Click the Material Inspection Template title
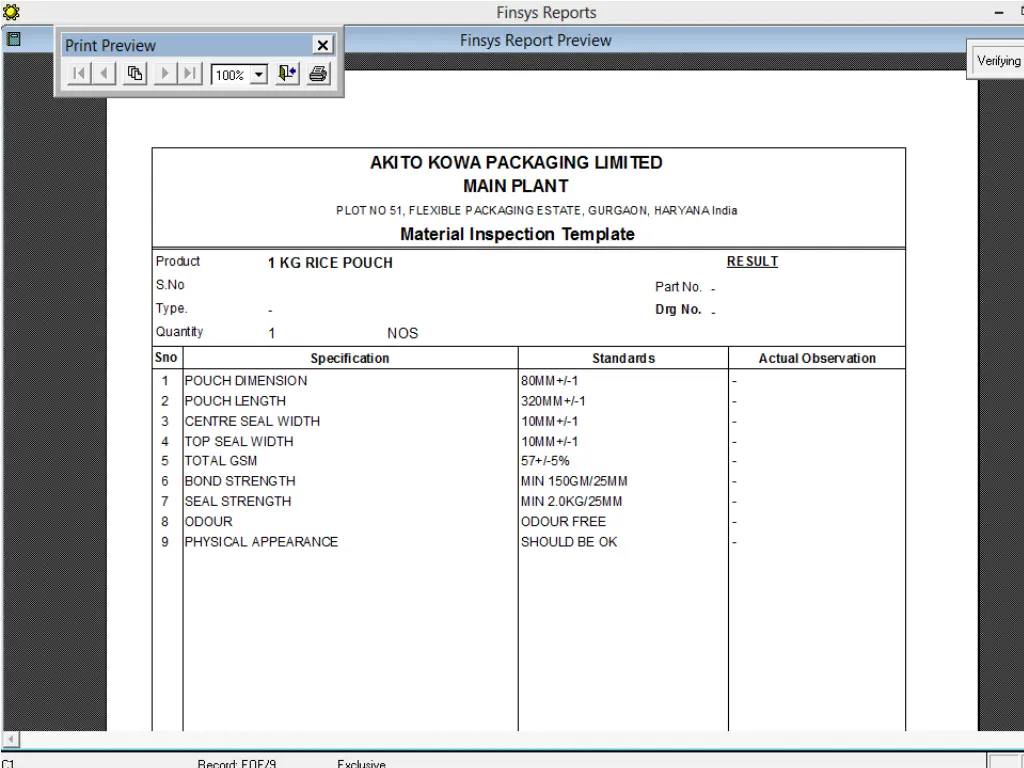 pos(517,234)
